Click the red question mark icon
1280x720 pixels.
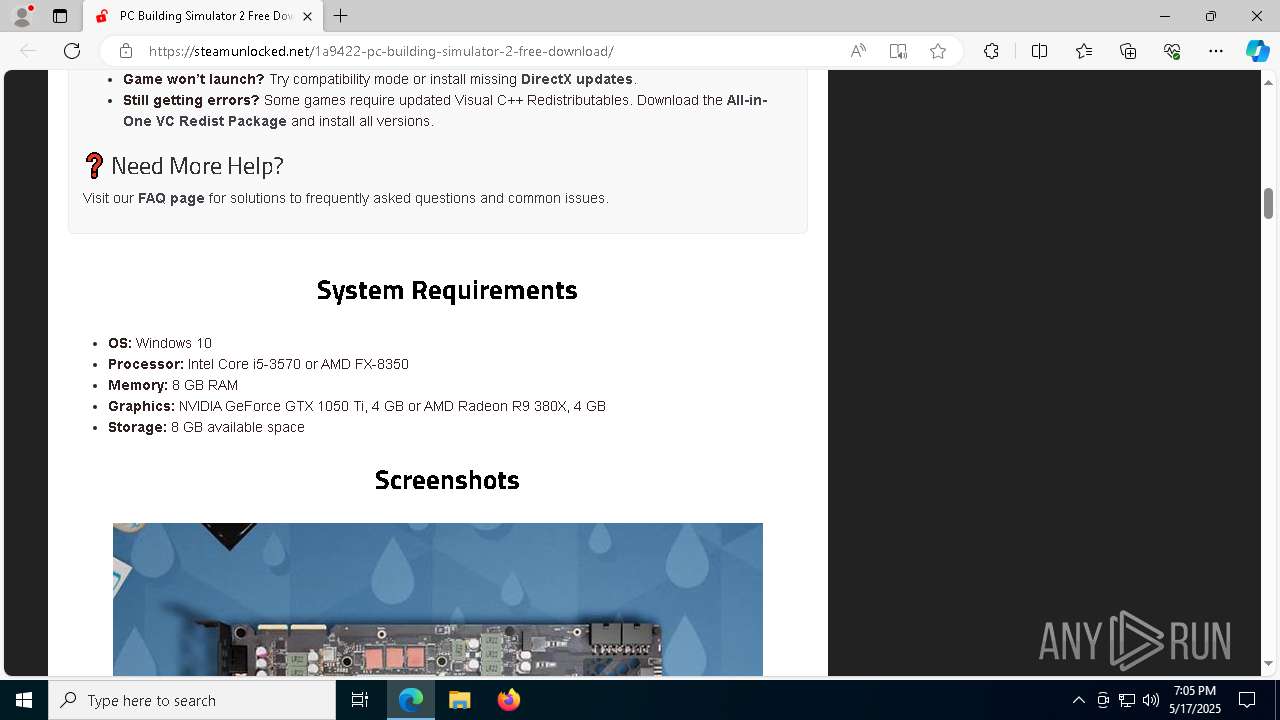coord(94,165)
